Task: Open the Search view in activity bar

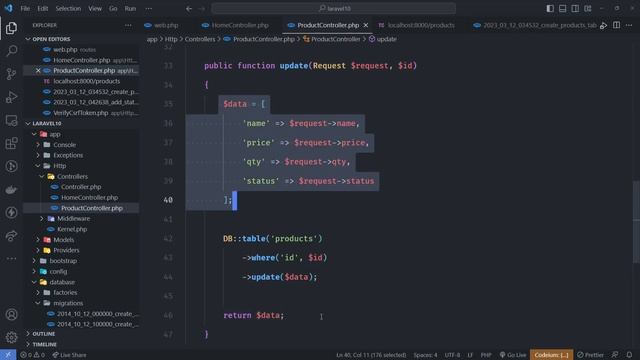Action: pyautogui.click(x=11, y=51)
